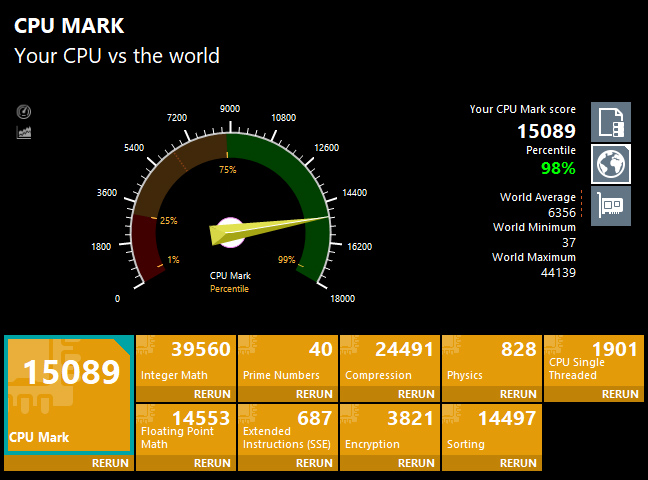Open the CPU Single Threaded 1901 tile
The width and height of the screenshot is (648, 480).
pyautogui.click(x=594, y=361)
